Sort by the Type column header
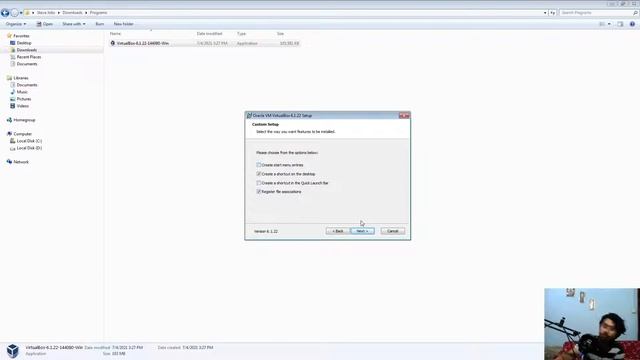 click(x=241, y=33)
